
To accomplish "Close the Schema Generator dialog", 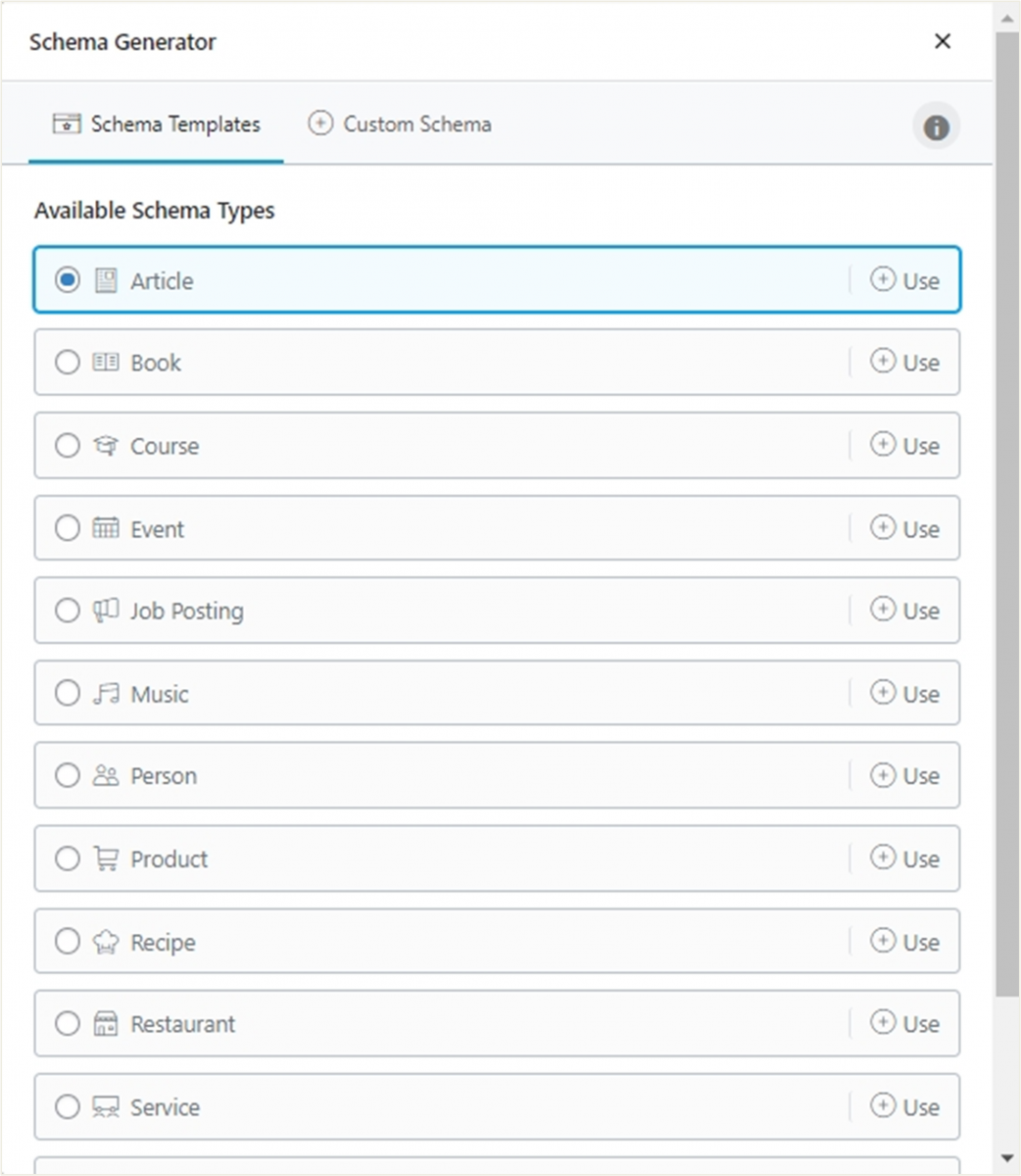I will (943, 41).
